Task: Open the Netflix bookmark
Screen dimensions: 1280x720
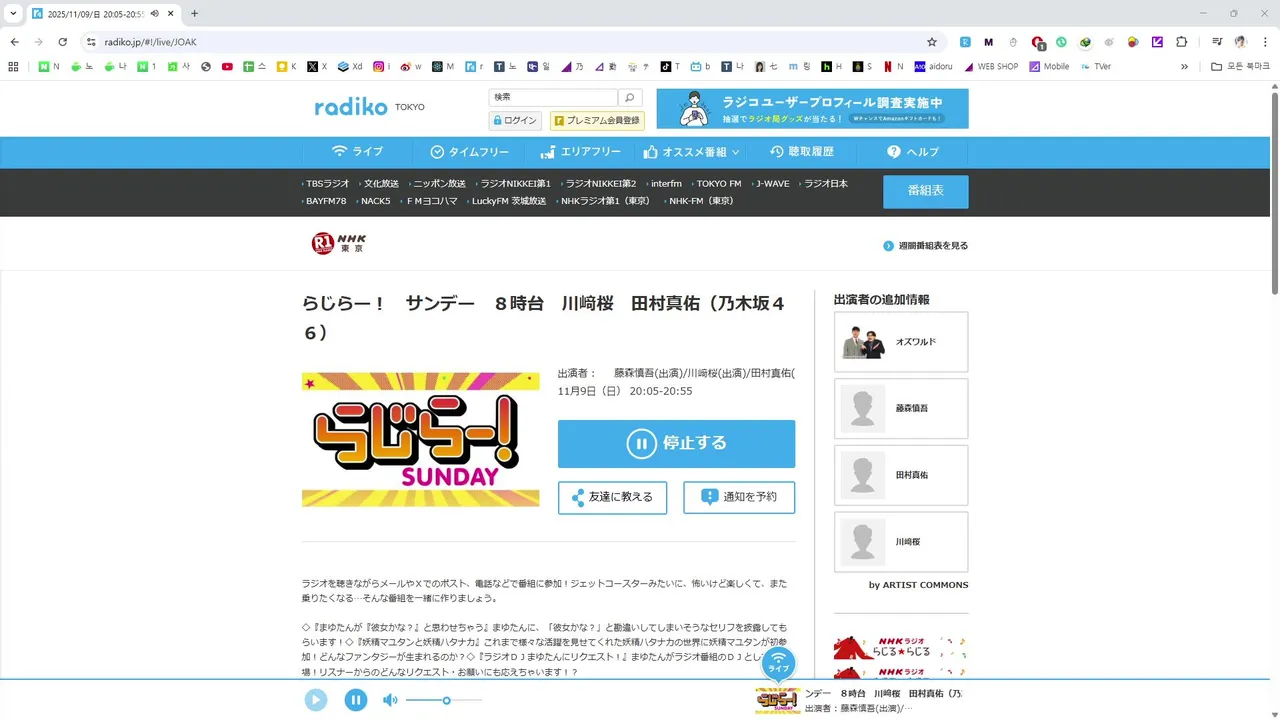Action: 891,67
